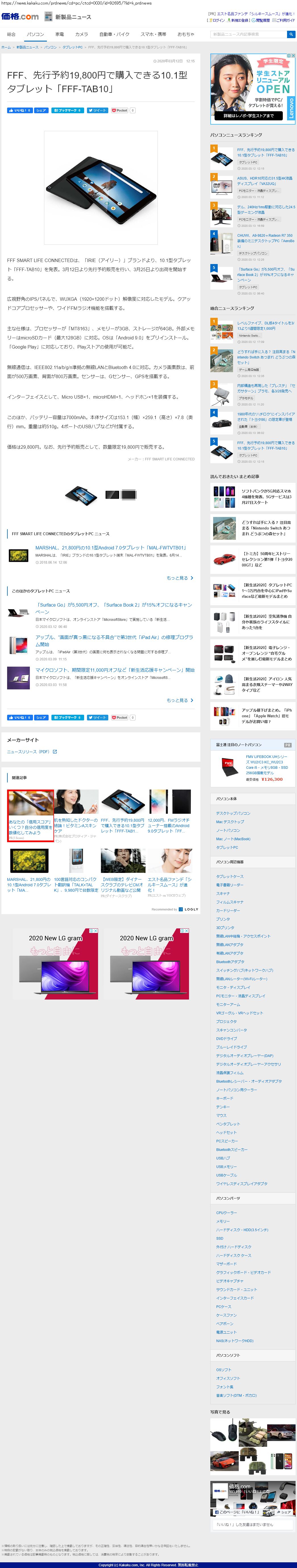The image size is (297, 1568).
Task: Open the ニュースリリース (PDF) link
Action: click(28, 752)
